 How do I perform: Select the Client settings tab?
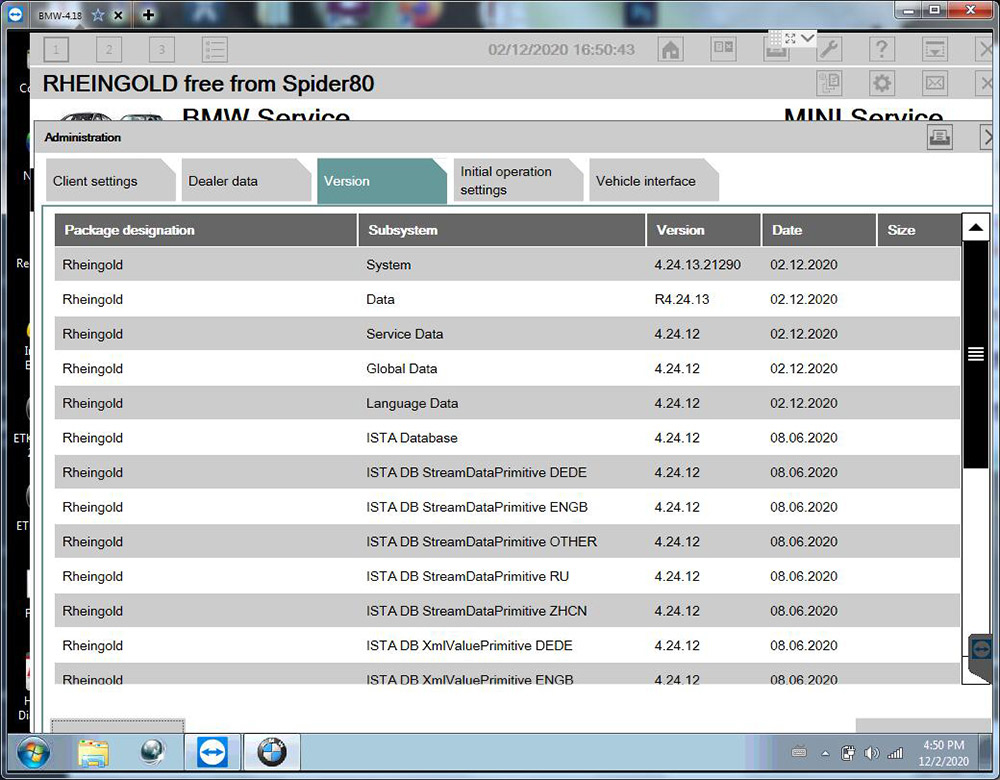coord(96,181)
